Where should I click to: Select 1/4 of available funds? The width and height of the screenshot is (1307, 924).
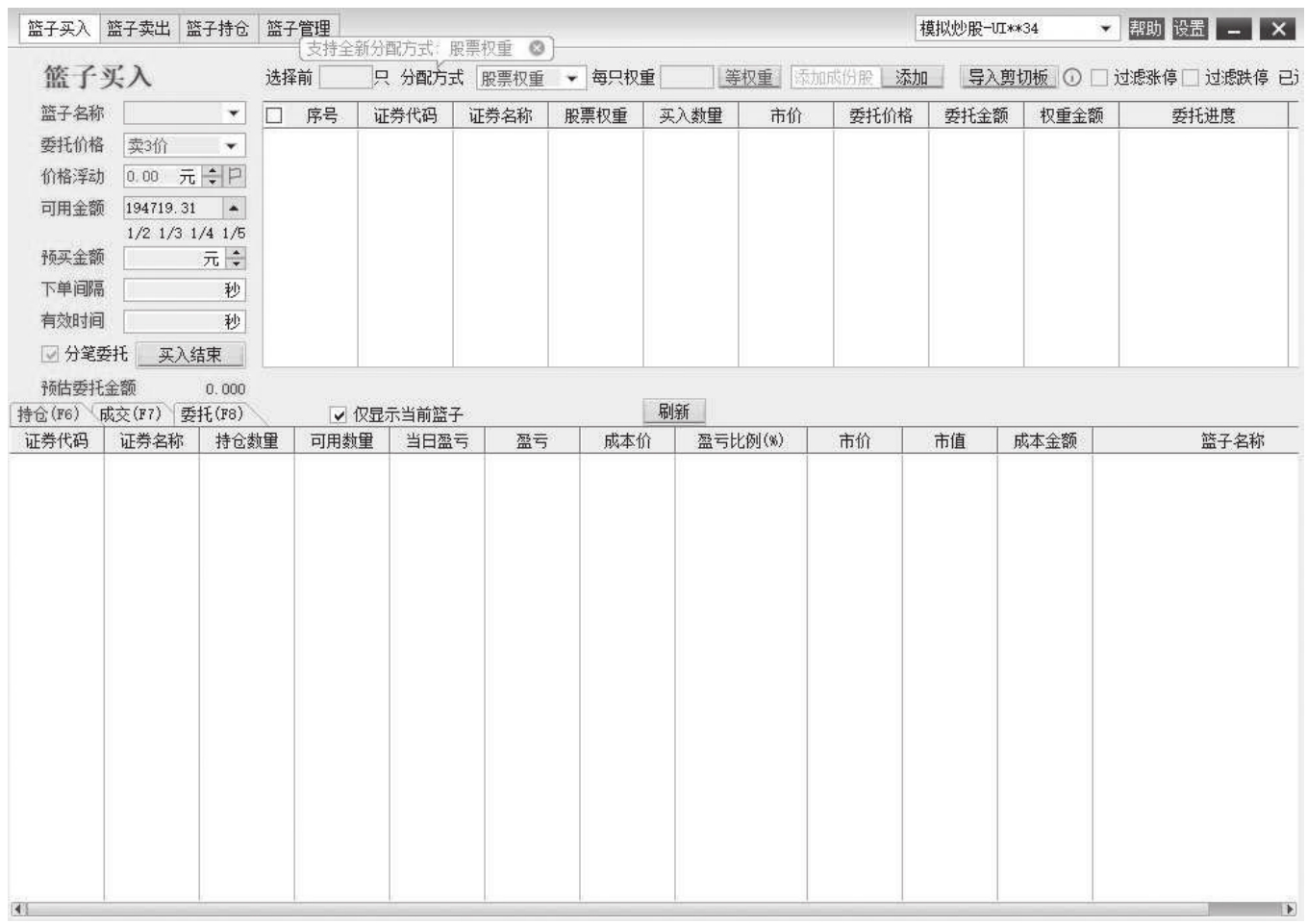pyautogui.click(x=202, y=234)
